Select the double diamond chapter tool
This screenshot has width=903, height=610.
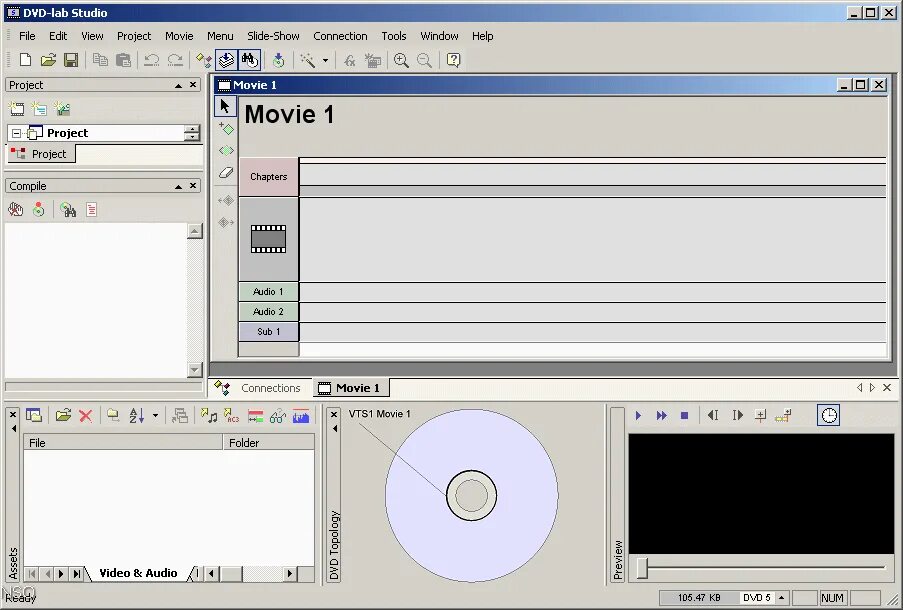pos(226,150)
